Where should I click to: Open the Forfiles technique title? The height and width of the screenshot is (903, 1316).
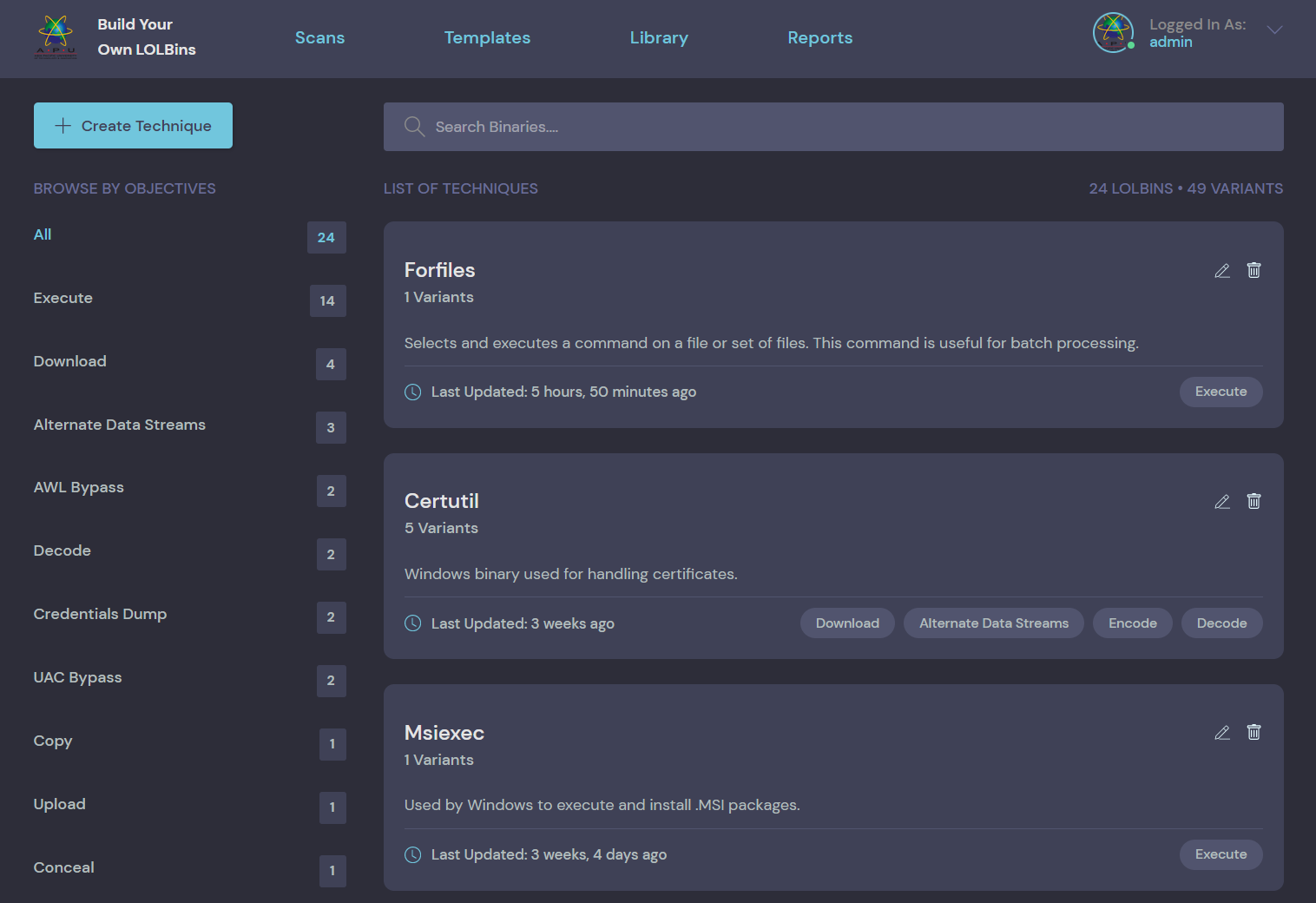tap(439, 270)
